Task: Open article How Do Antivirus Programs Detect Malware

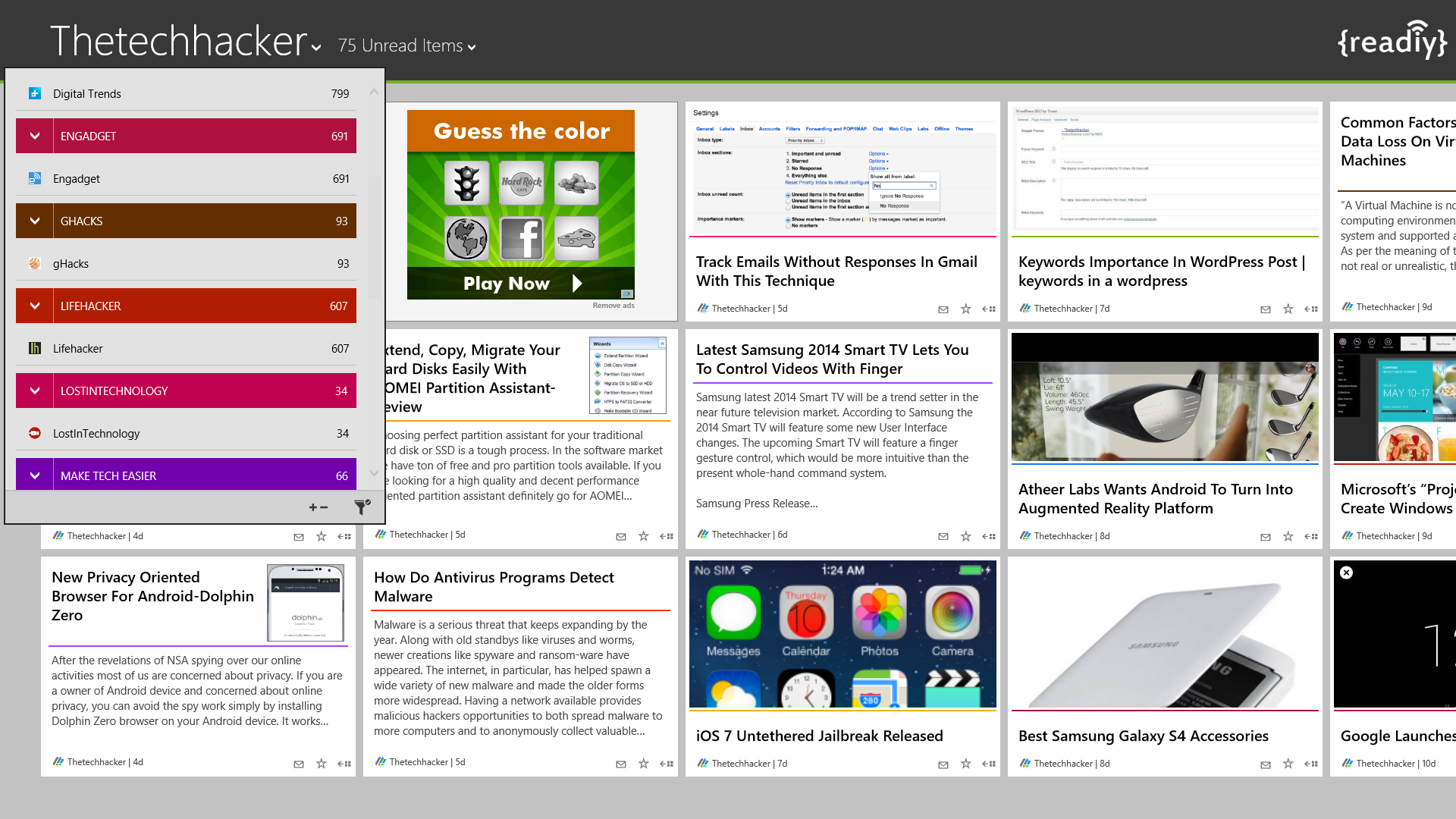Action: pos(494,586)
